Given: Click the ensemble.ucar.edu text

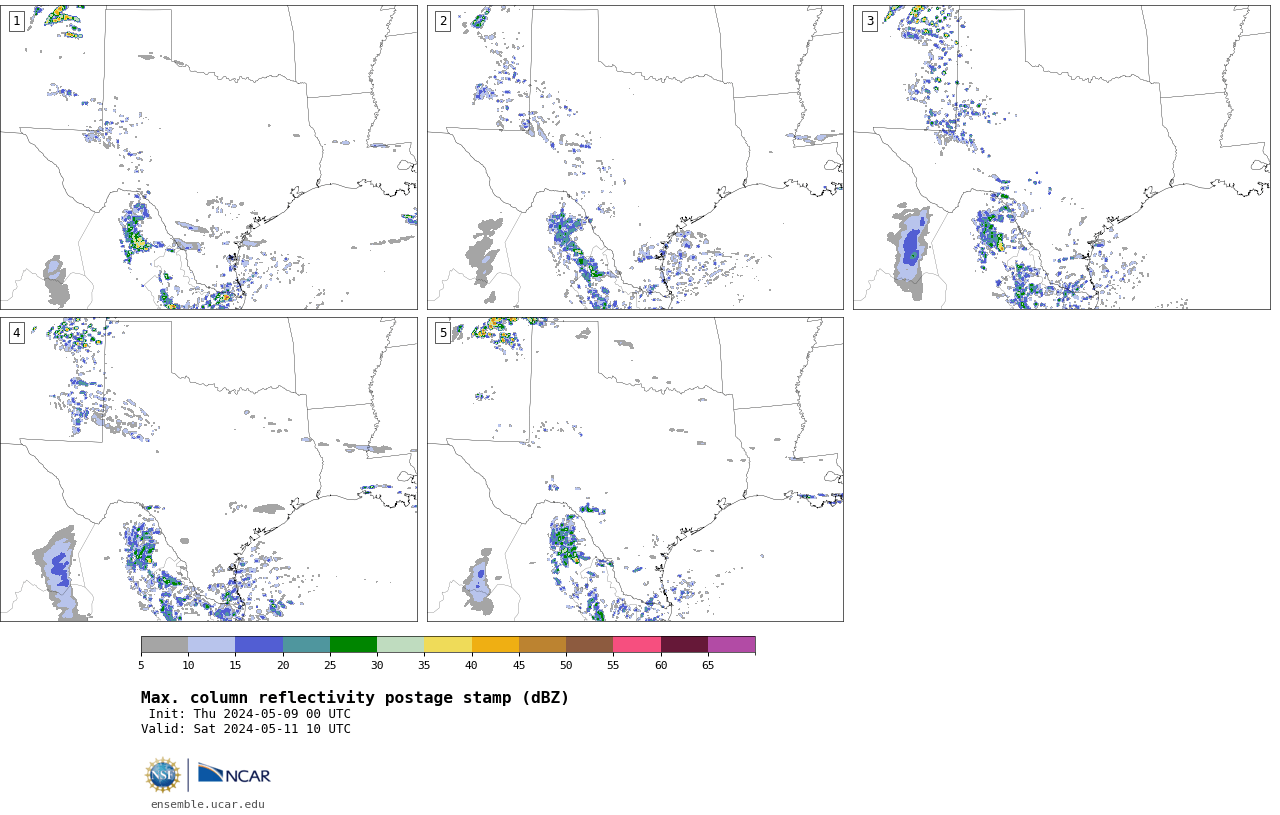Looking at the screenshot, I should click(208, 804).
